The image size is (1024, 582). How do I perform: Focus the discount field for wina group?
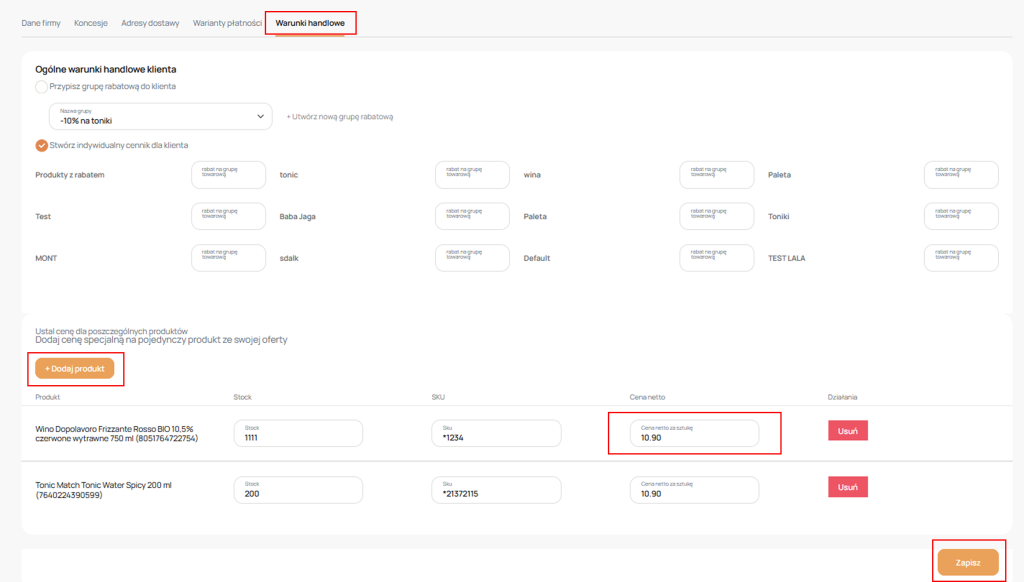(x=716, y=175)
